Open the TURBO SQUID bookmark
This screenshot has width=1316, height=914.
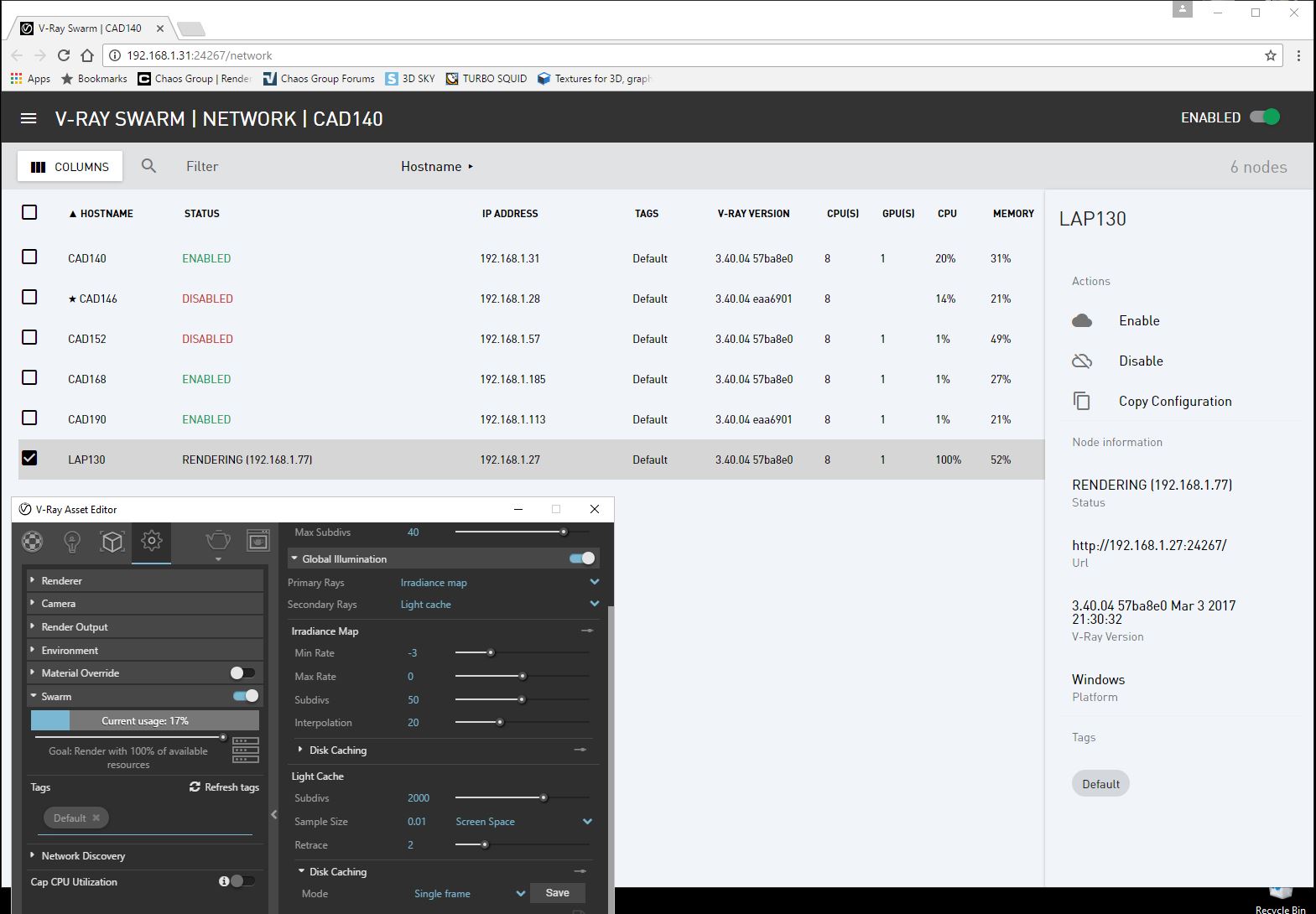(486, 79)
